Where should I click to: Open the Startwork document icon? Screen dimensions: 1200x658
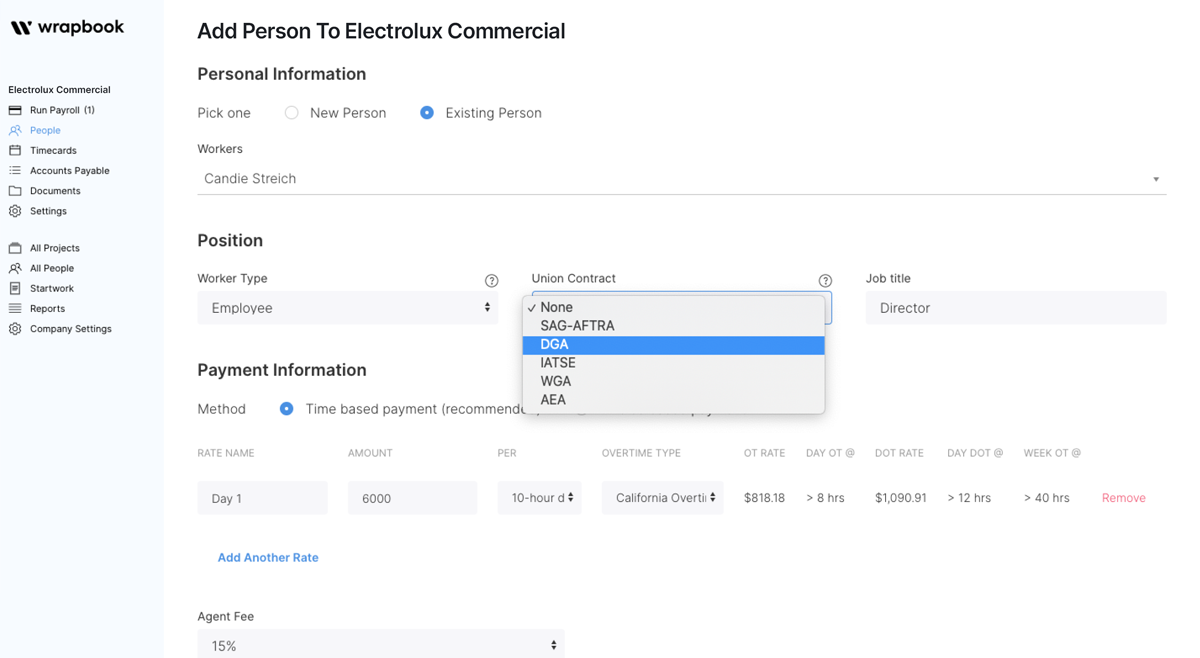click(x=15, y=288)
